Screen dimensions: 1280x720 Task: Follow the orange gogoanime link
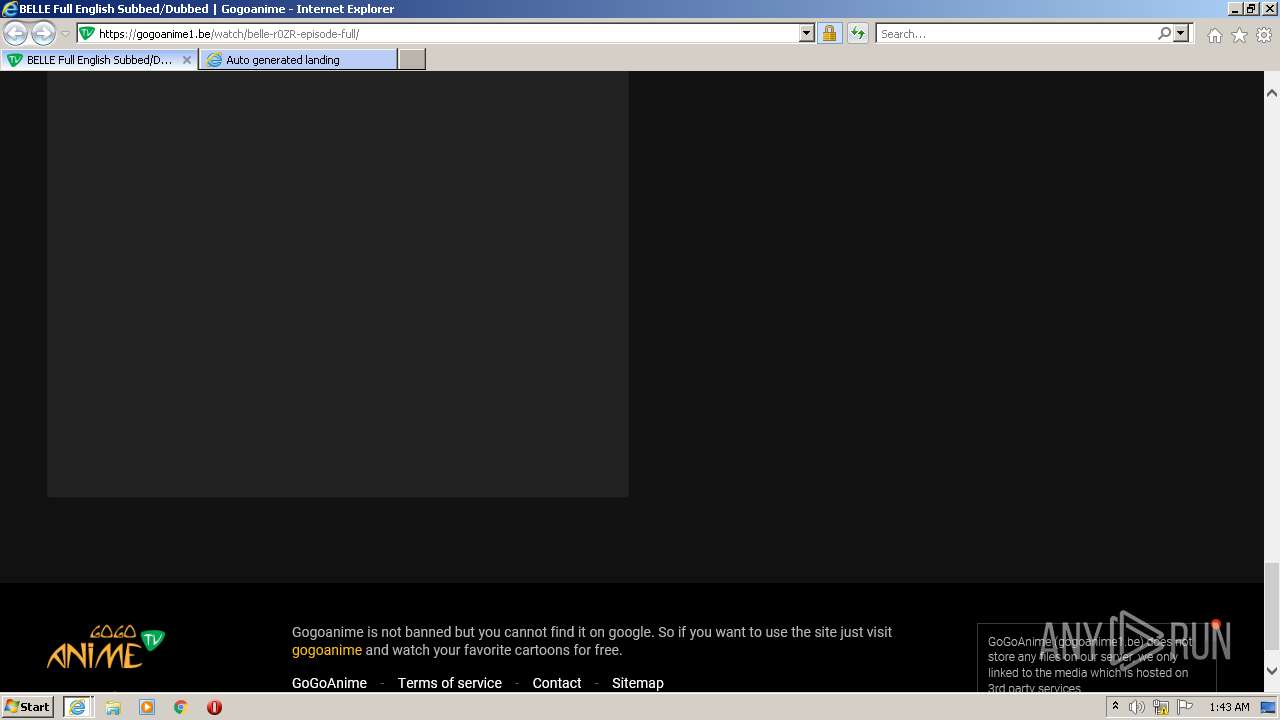[x=327, y=650]
